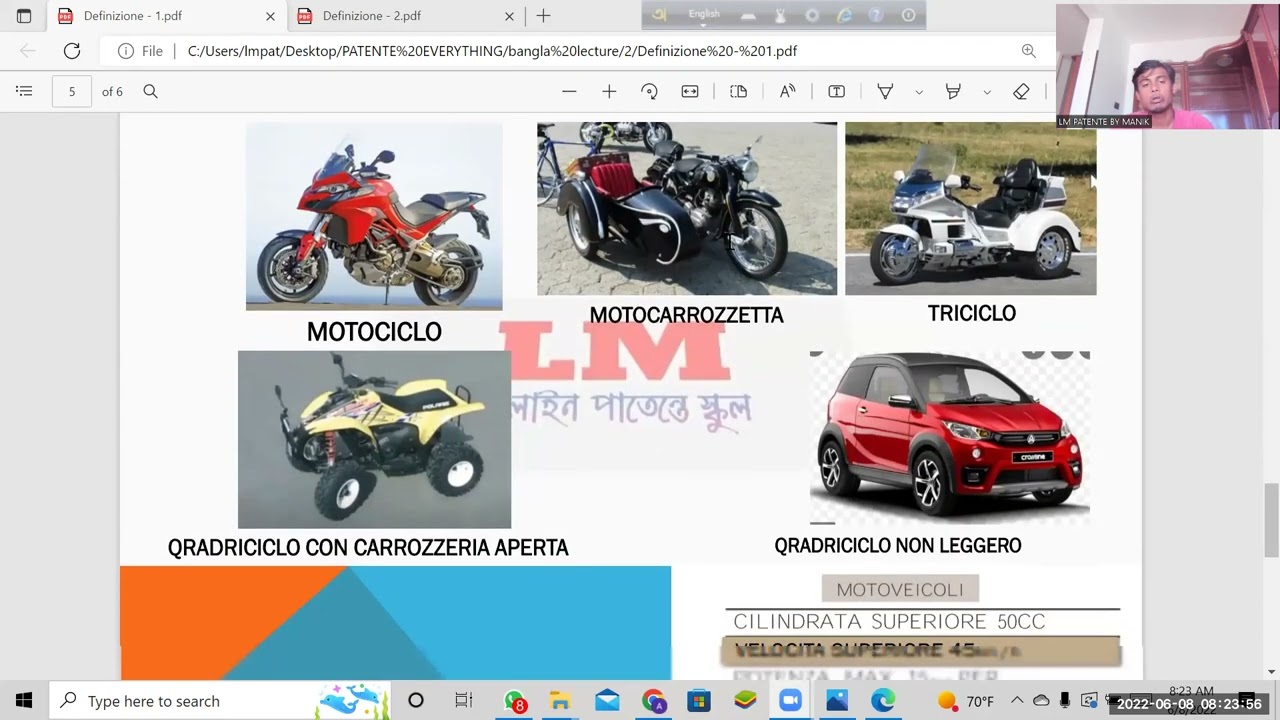Click the vertical scrollbar thumb
Viewport: 1280px width, 720px height.
point(1271,519)
